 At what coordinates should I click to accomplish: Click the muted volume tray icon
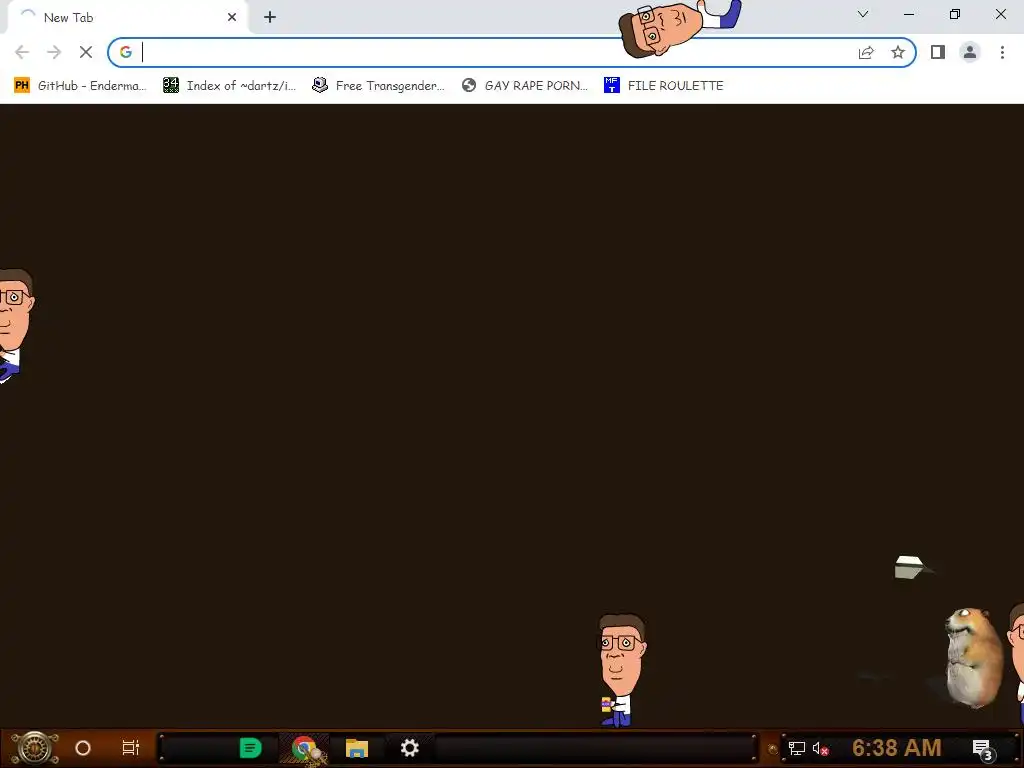pyautogui.click(x=820, y=748)
